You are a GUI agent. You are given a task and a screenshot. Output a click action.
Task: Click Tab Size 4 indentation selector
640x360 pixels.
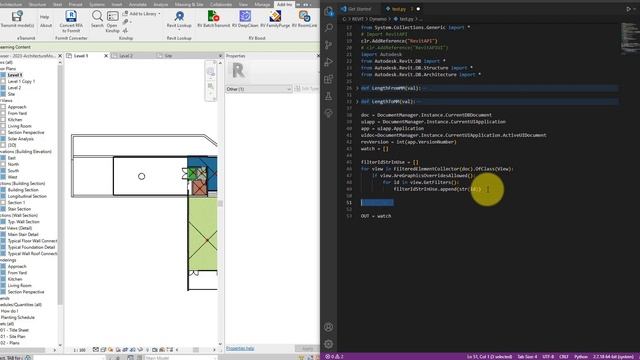[x=527, y=357]
